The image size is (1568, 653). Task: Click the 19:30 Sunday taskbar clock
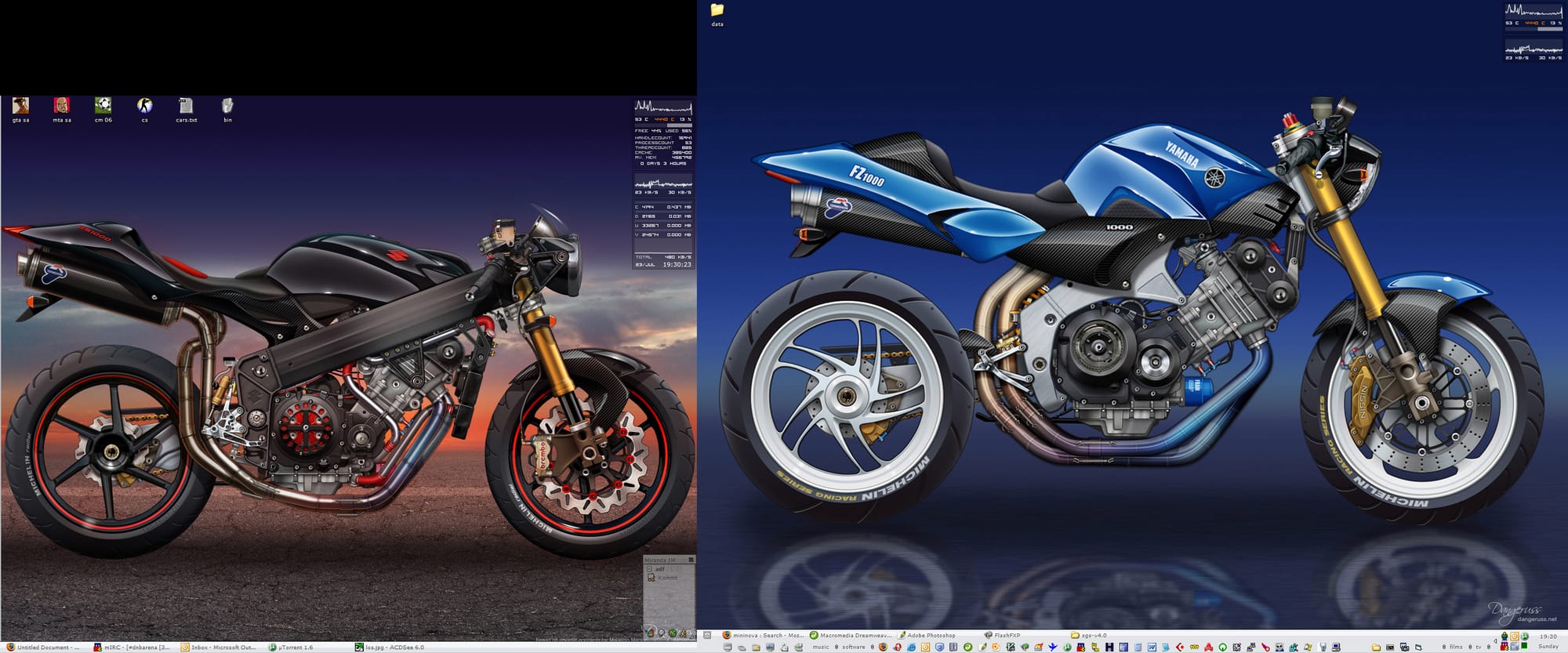point(1548,641)
